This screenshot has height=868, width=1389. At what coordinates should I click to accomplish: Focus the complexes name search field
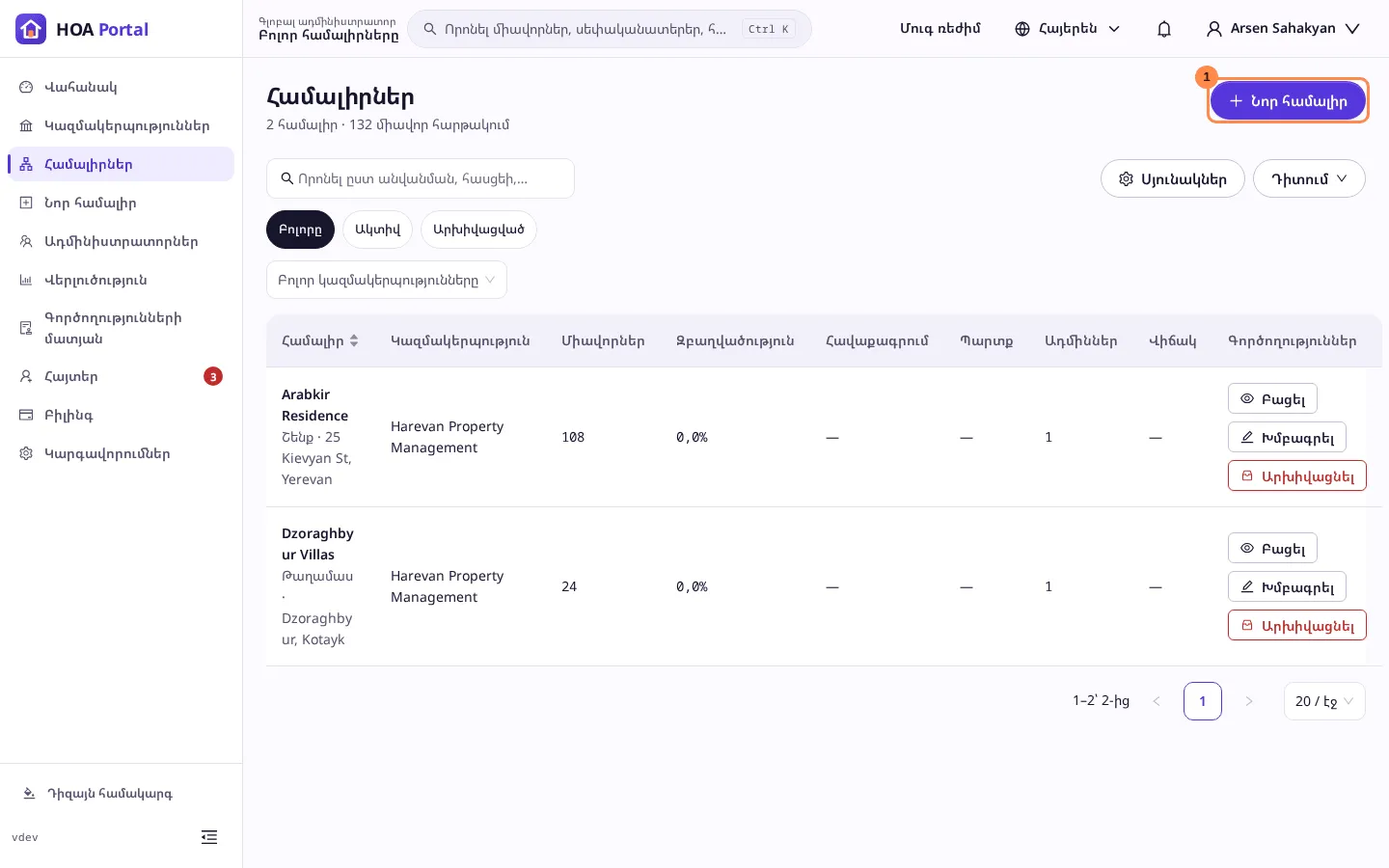pos(421,178)
